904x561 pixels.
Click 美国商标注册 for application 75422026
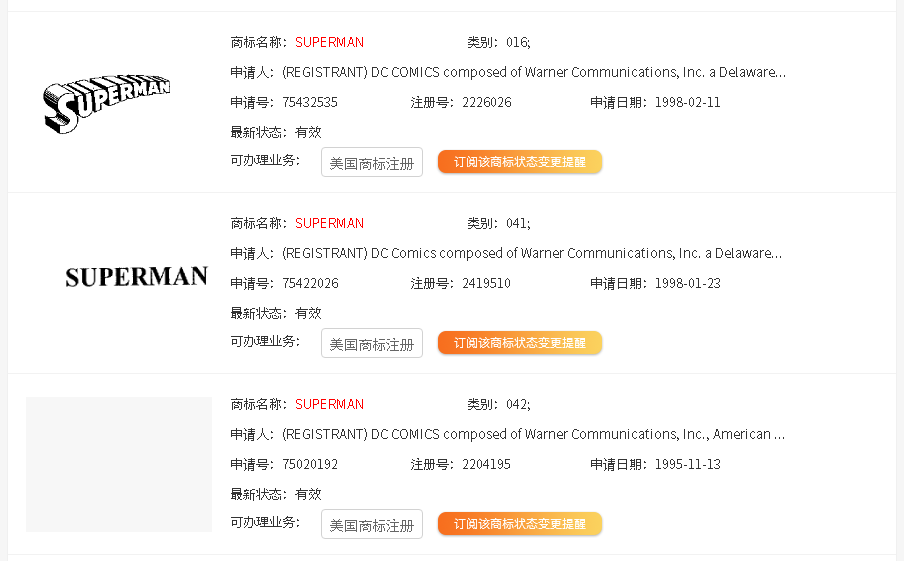[372, 343]
